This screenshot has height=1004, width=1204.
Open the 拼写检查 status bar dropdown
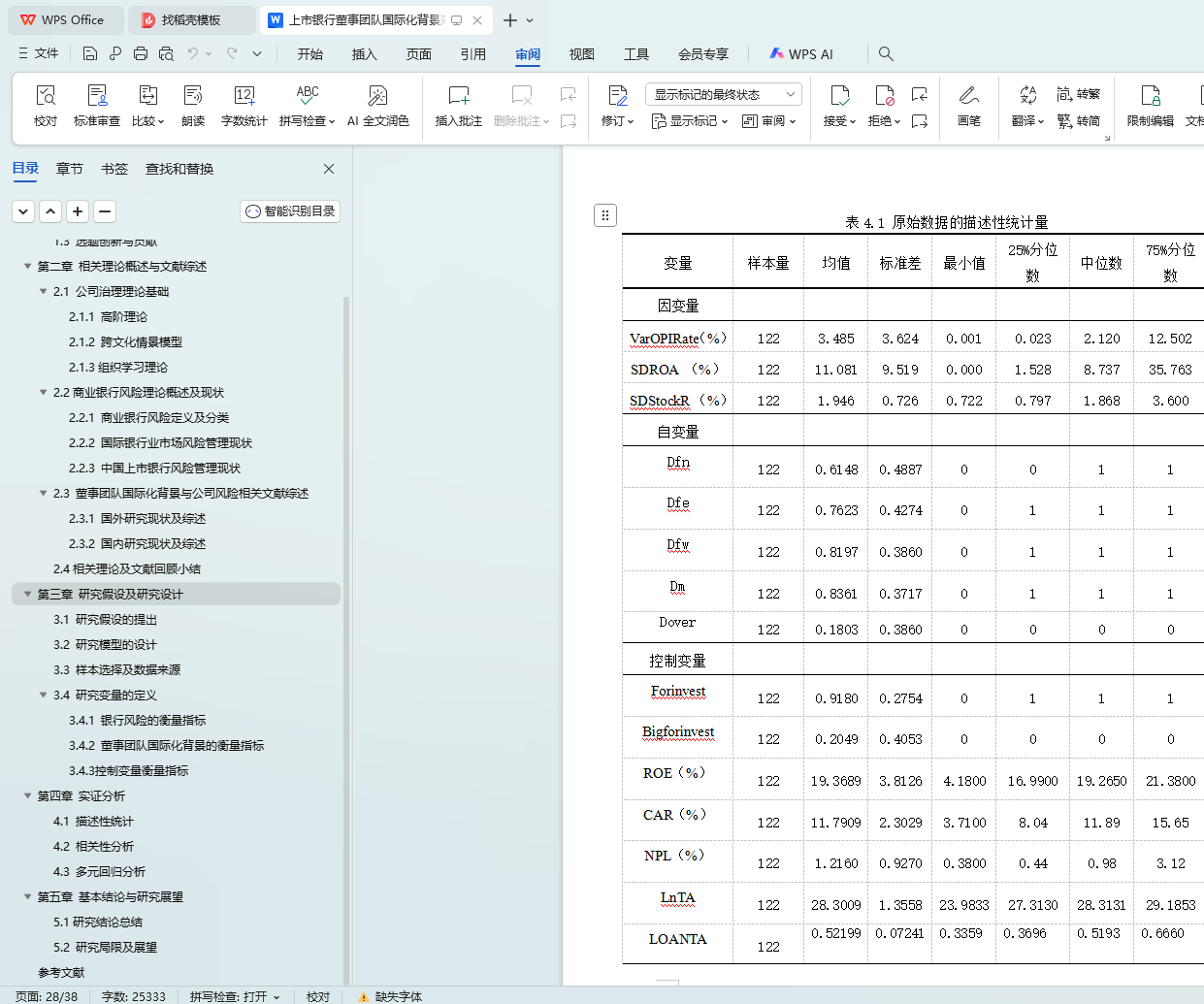click(x=277, y=996)
